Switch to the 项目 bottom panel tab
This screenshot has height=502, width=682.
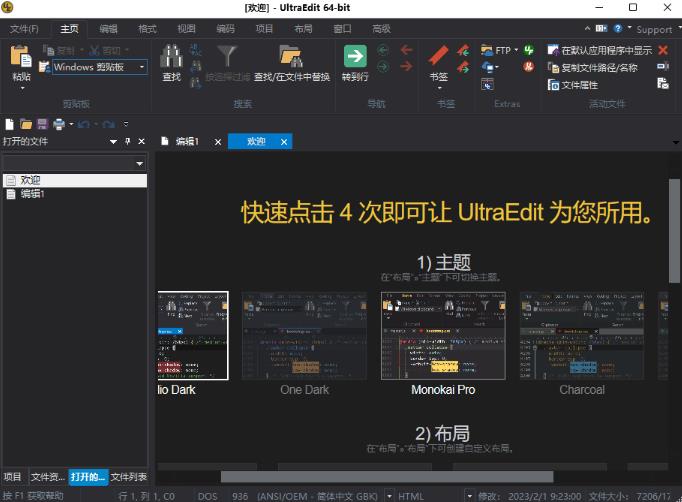point(13,477)
